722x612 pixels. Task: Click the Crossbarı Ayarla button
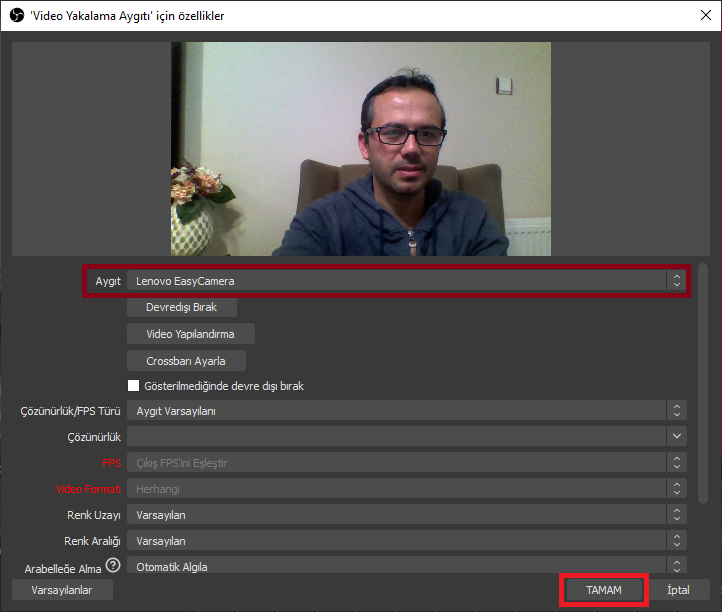coord(186,361)
